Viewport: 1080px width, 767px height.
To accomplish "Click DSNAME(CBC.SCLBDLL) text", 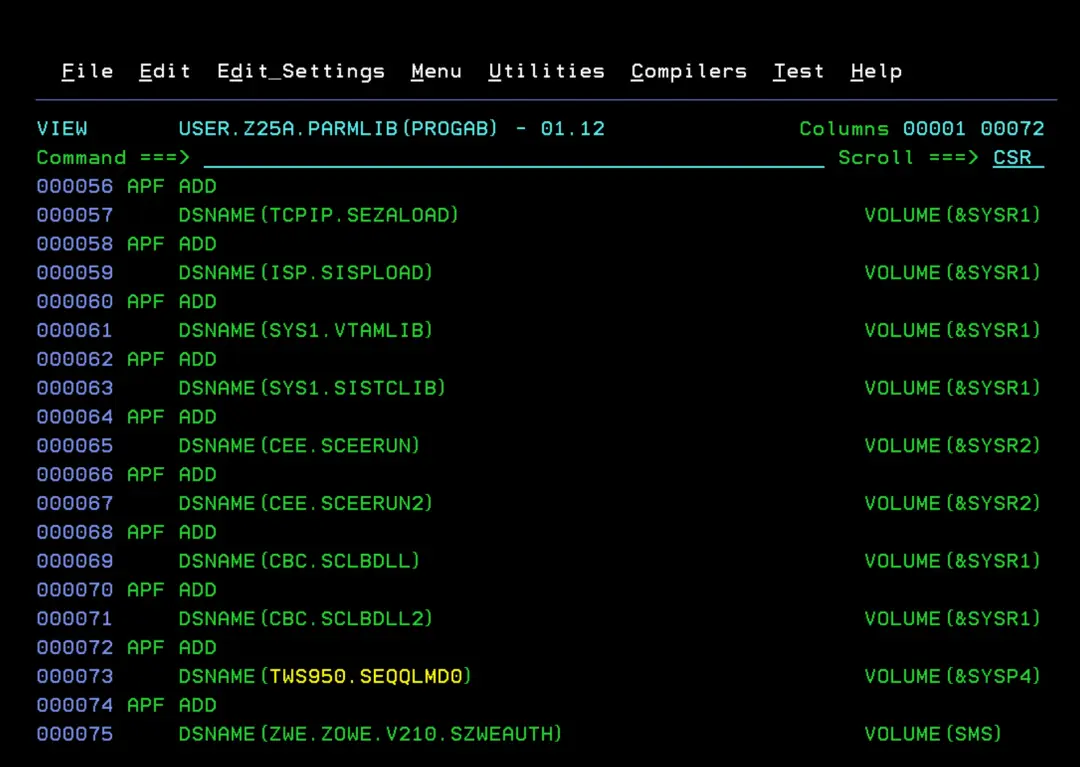I will click(x=299, y=561).
